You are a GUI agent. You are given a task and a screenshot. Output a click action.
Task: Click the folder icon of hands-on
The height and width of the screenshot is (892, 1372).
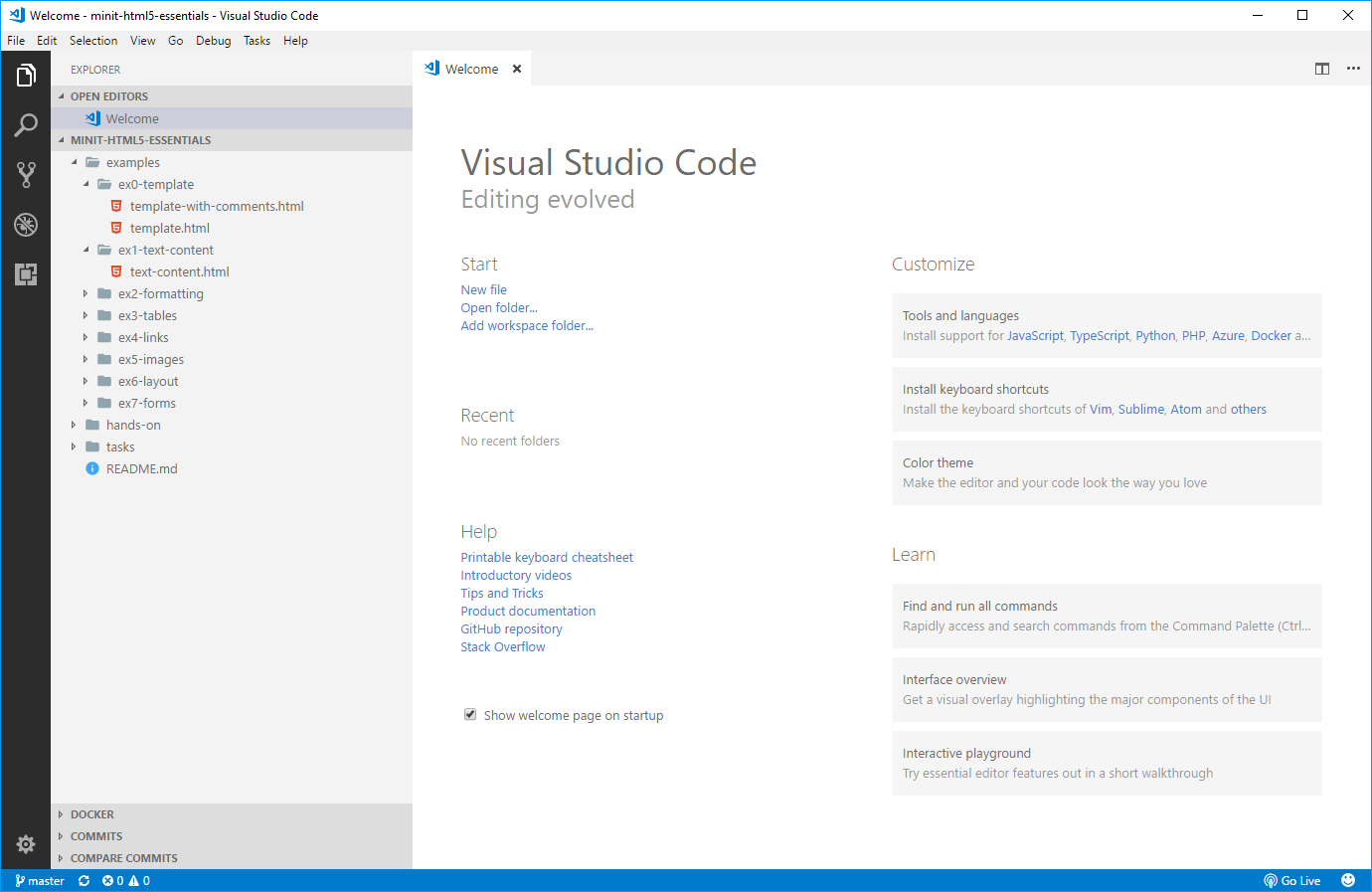(92, 425)
